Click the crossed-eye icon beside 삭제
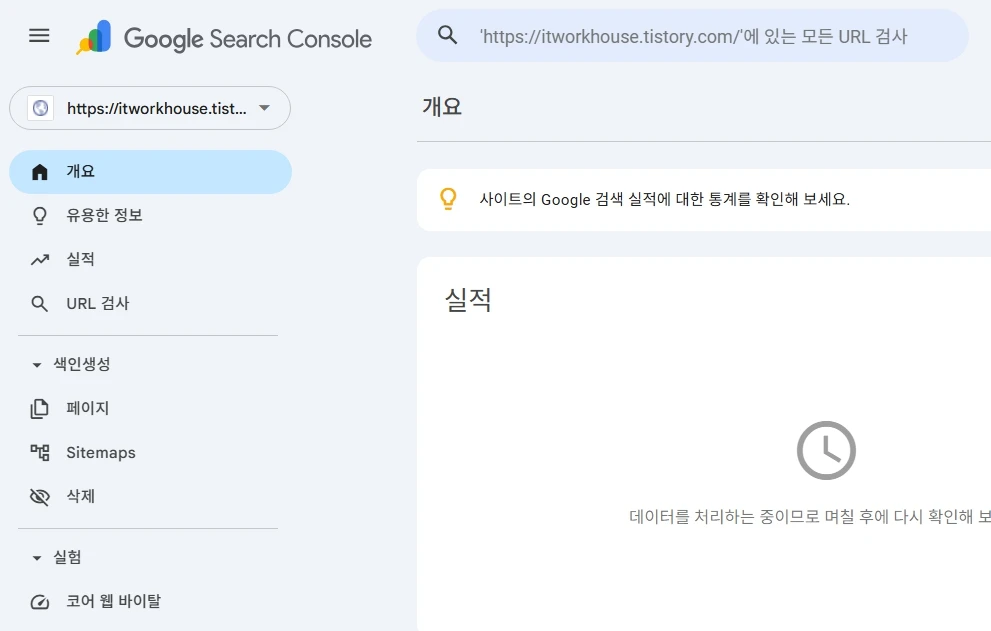 tap(40, 497)
